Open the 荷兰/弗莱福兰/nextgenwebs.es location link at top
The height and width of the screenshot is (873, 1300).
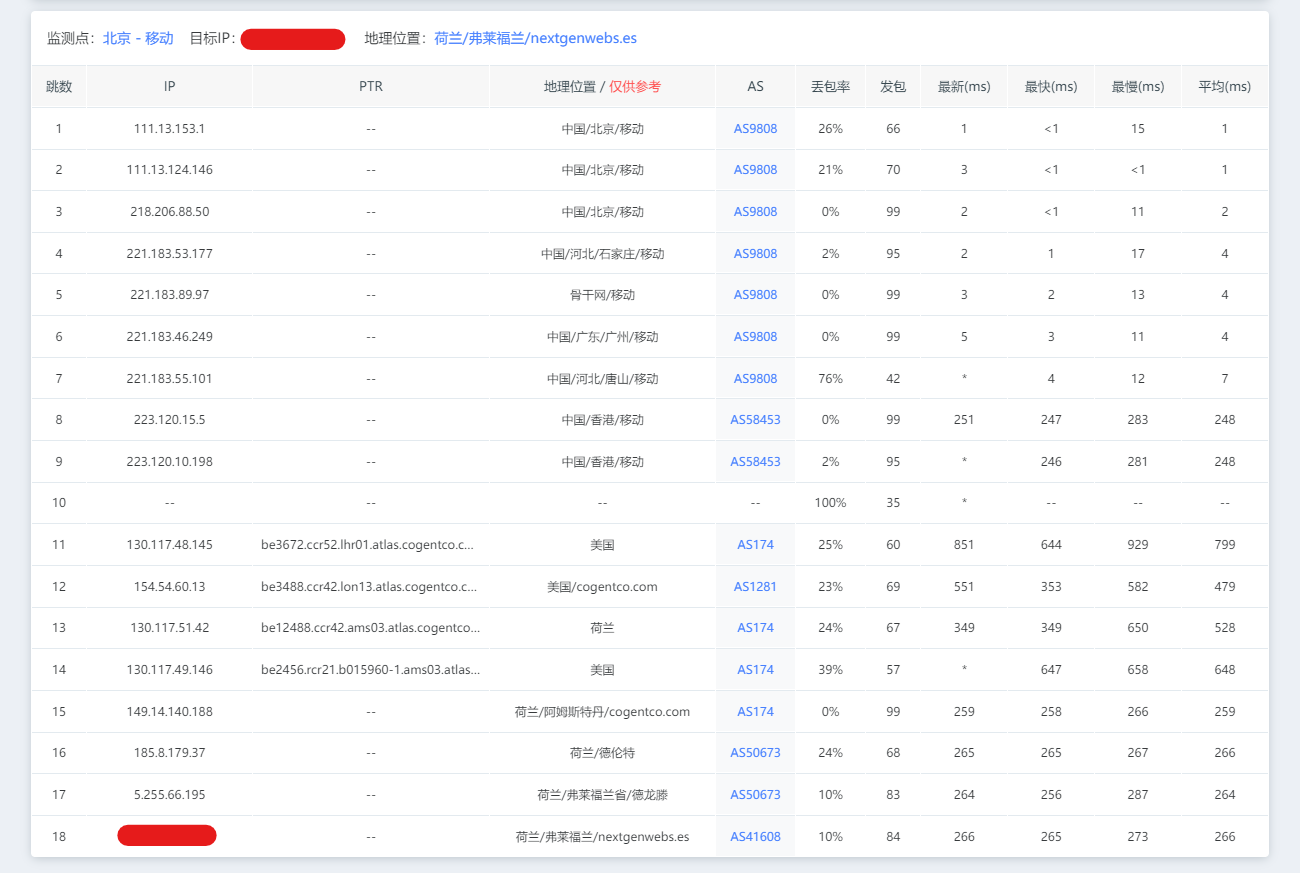coord(536,39)
